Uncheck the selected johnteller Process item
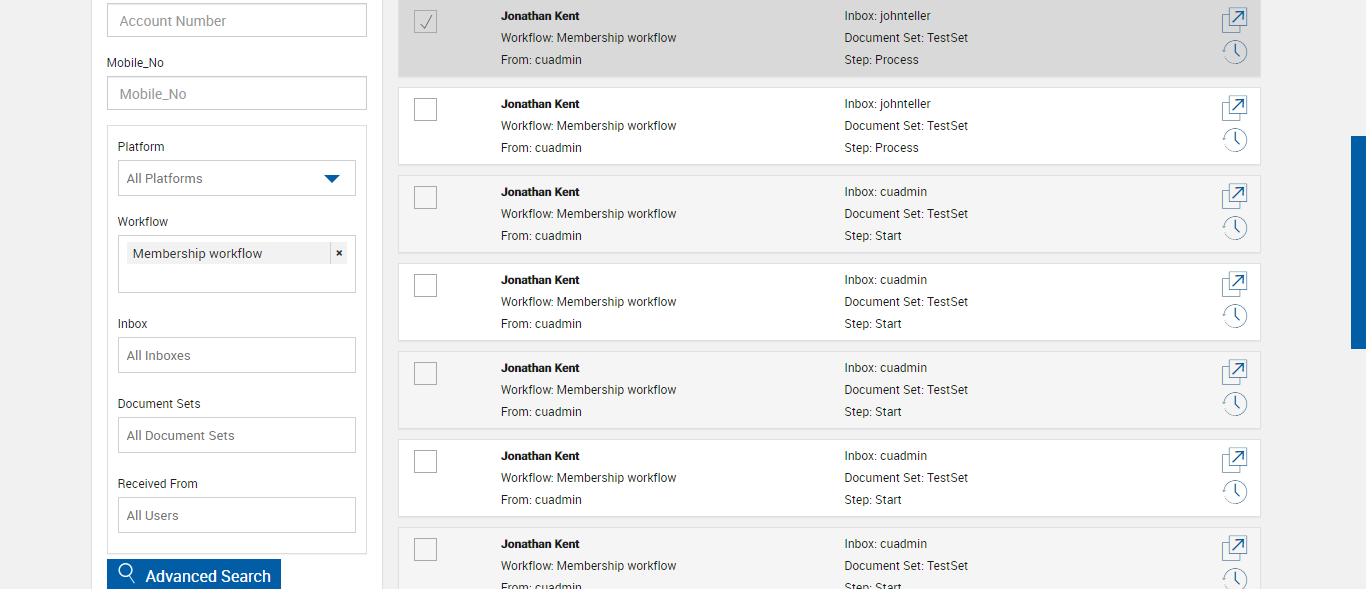This screenshot has width=1366, height=589. (425, 21)
